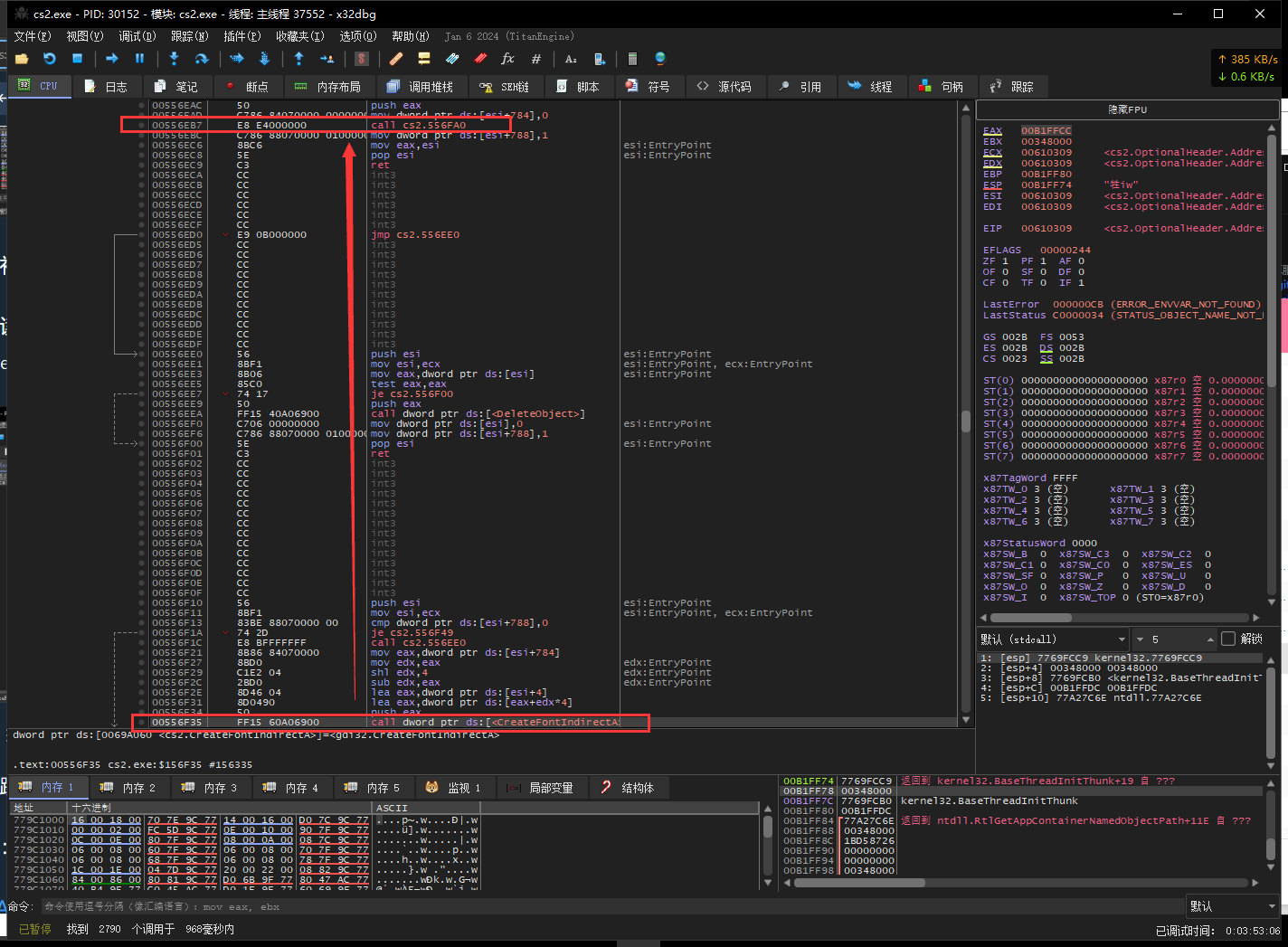Stop debugging with the square icon
This screenshot has height=947, width=1288.
pyautogui.click(x=78, y=59)
